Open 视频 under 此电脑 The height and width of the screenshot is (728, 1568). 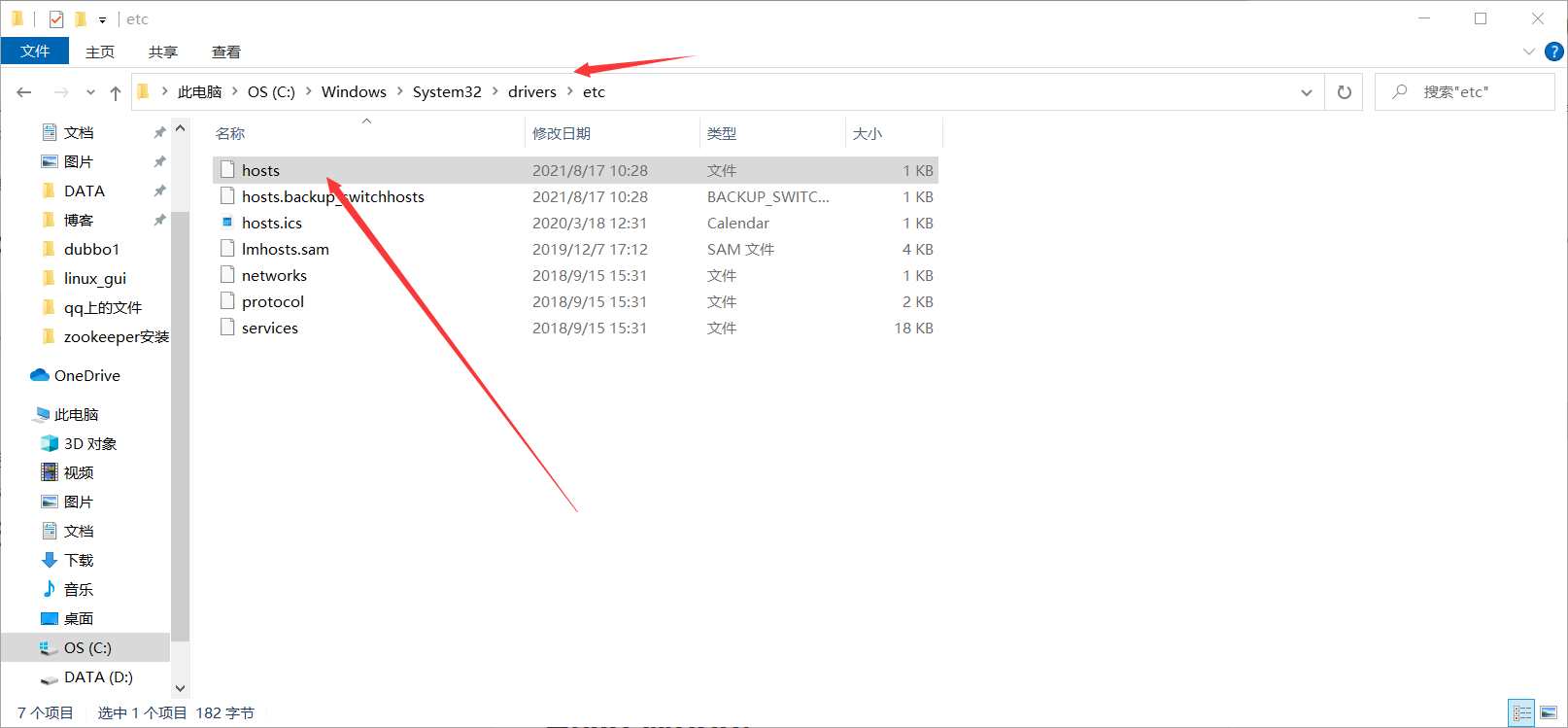(79, 472)
